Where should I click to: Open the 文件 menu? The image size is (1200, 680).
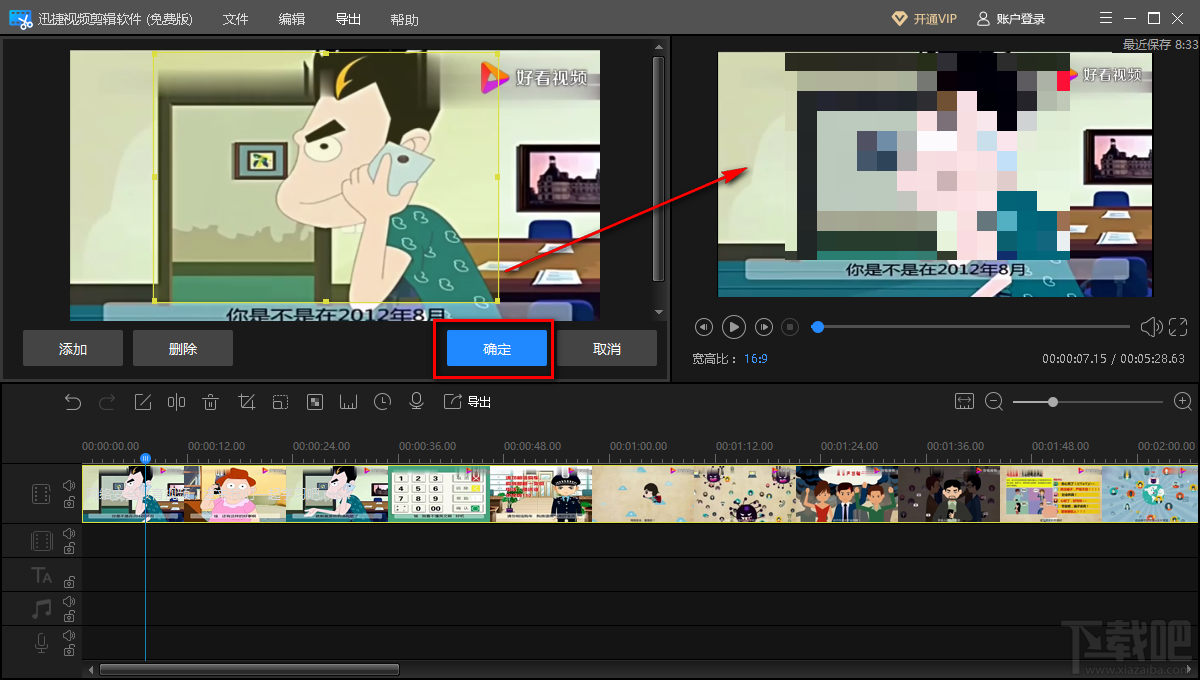pos(235,20)
